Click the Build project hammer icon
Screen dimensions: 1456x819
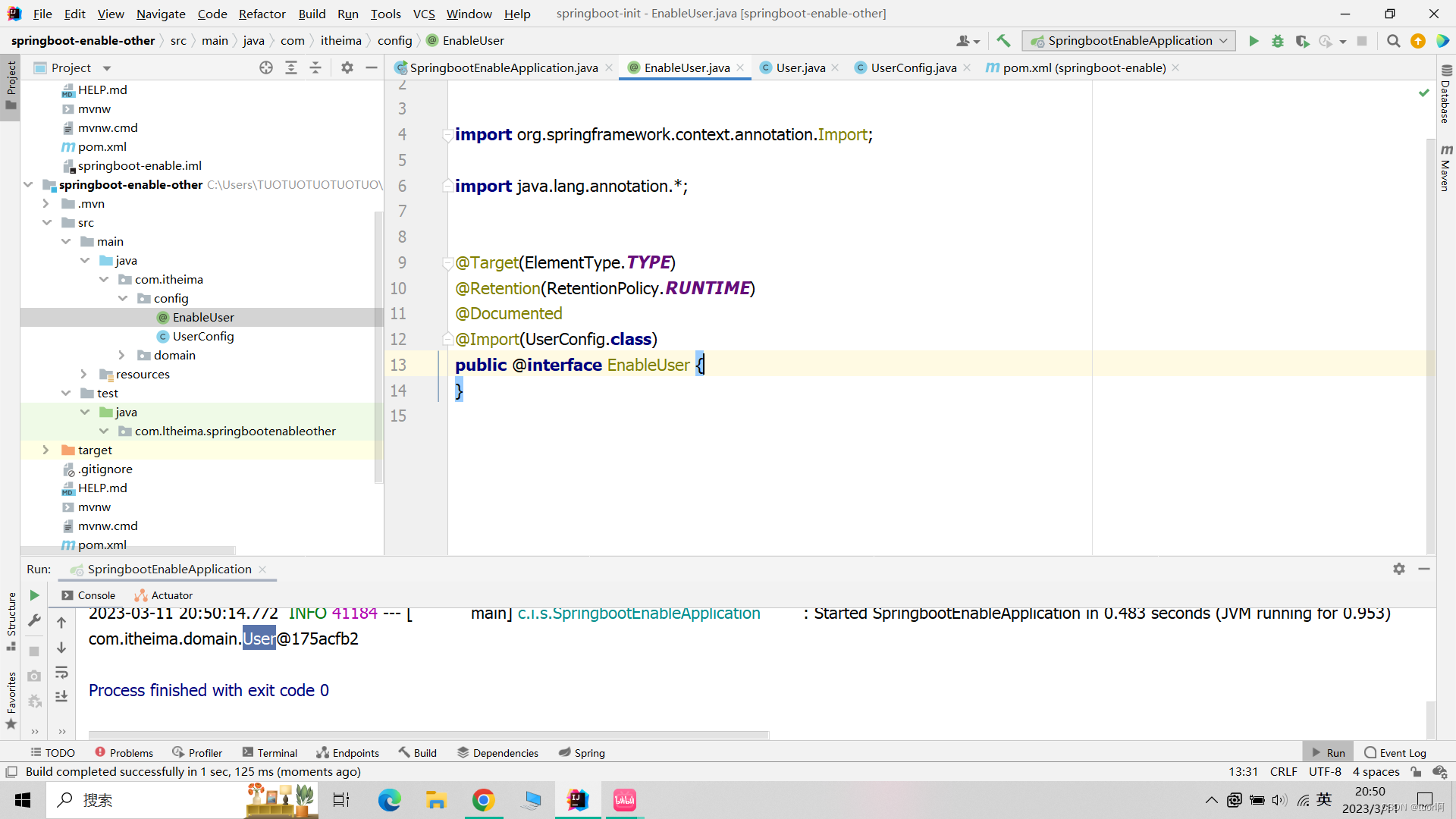[1003, 41]
